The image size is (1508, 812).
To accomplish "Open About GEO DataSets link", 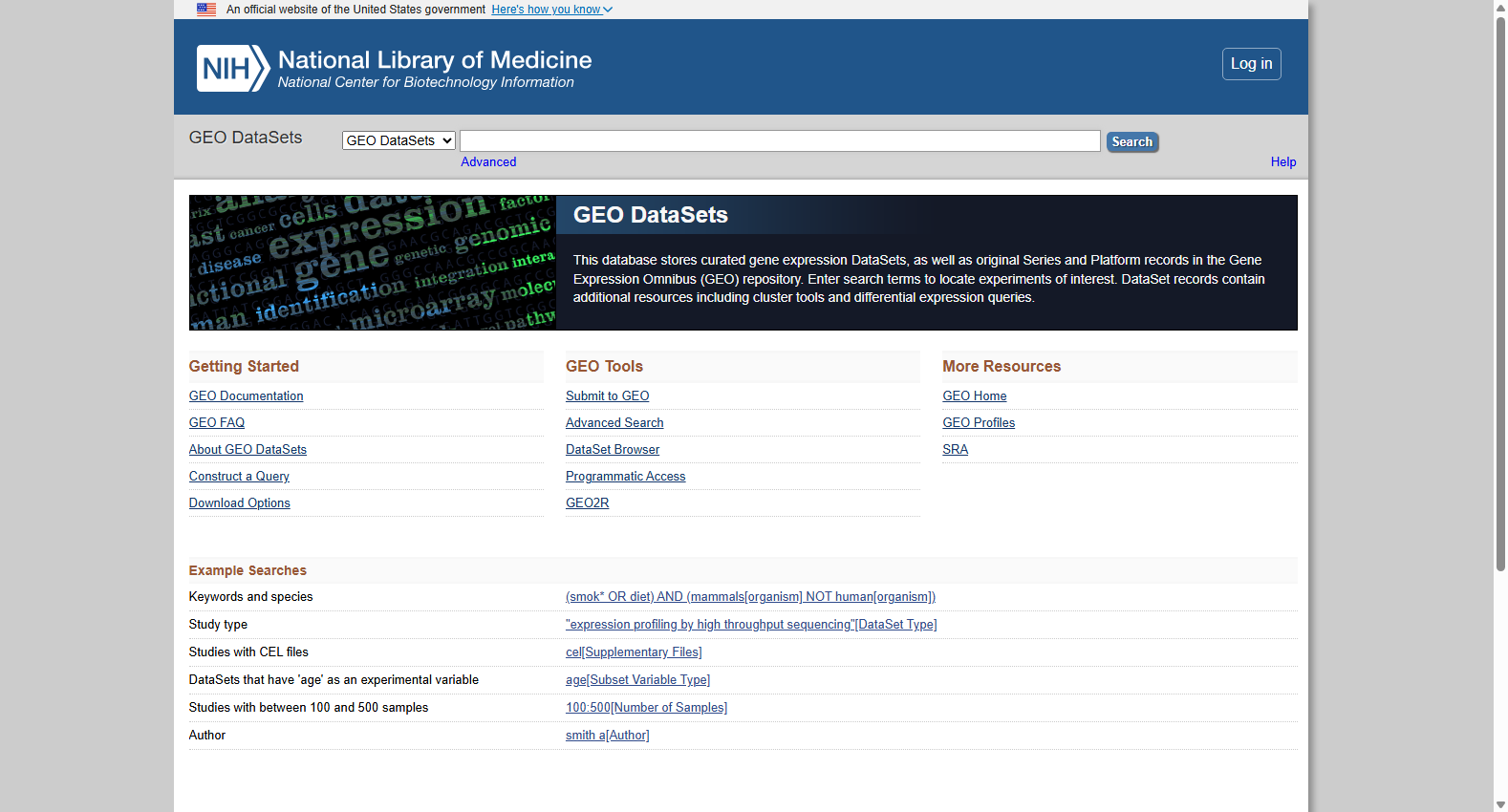I will [x=248, y=450].
